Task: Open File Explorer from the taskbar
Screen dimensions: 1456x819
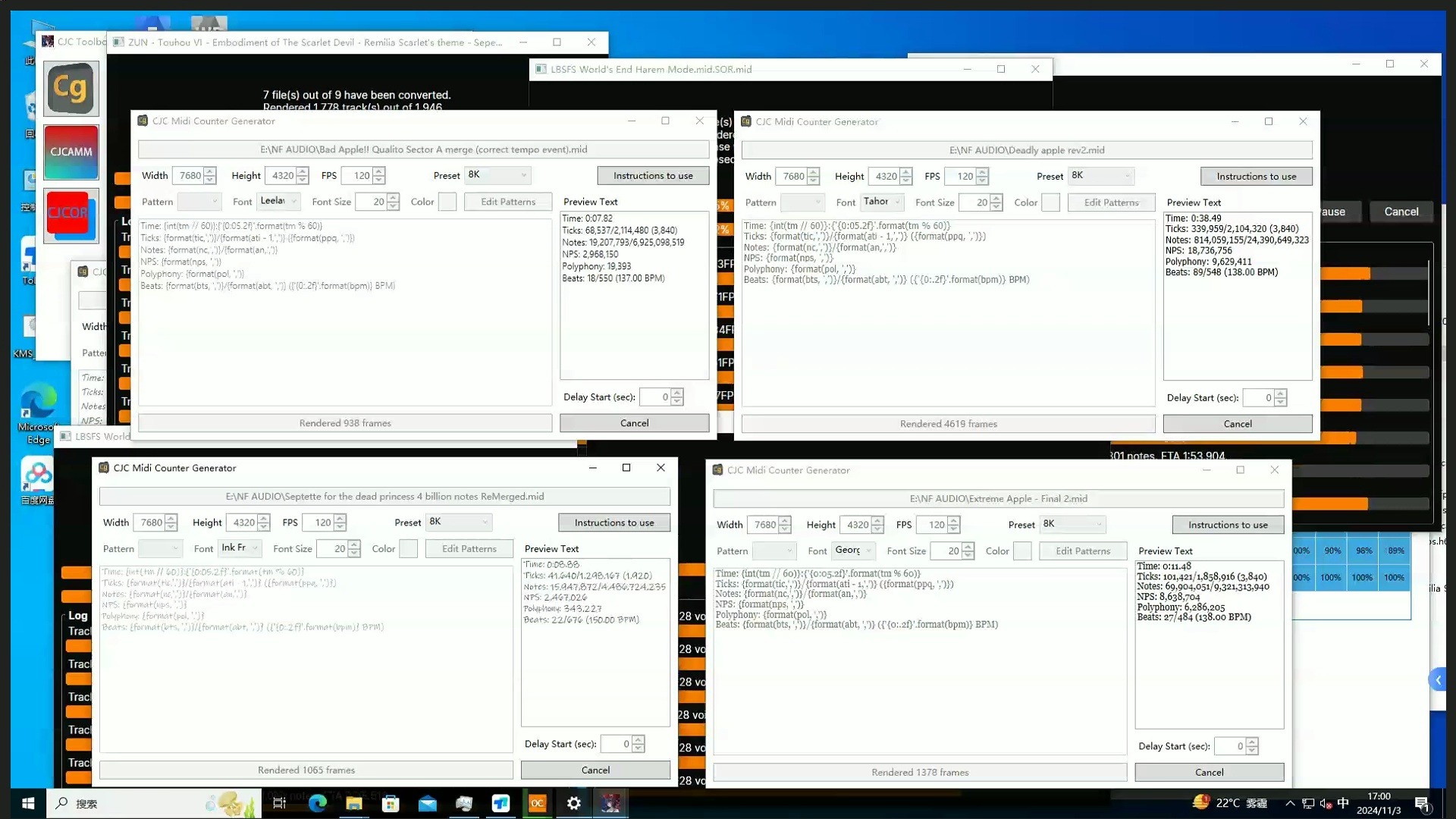Action: (x=353, y=803)
